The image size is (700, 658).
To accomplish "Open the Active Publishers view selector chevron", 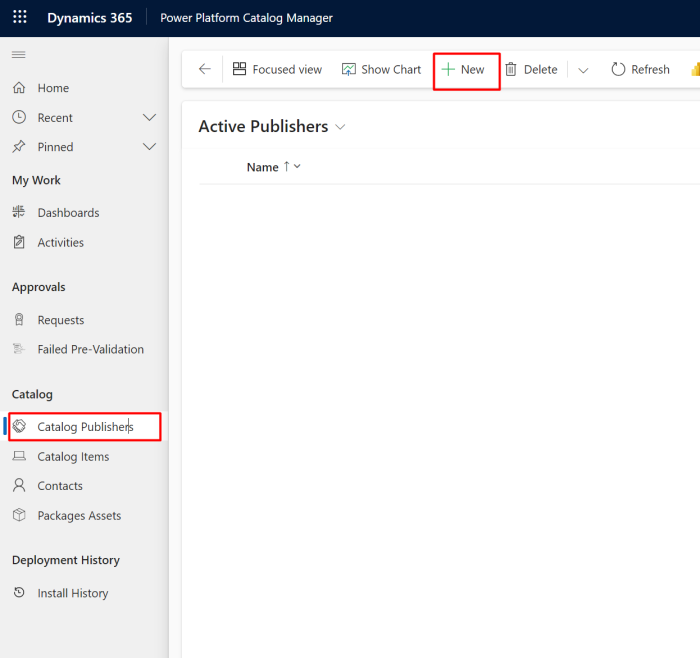I will point(340,127).
